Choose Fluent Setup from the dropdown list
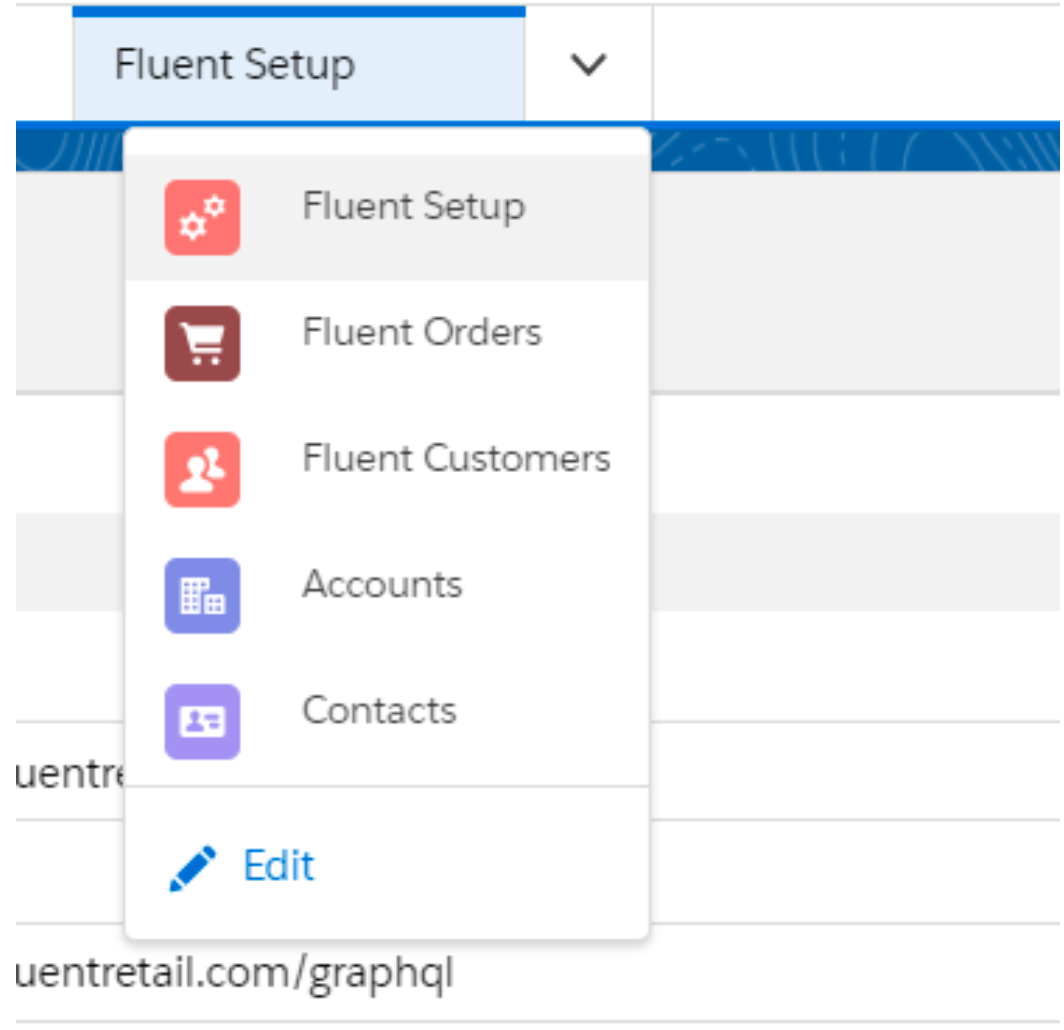This screenshot has height=1030, width=1064. (413, 207)
